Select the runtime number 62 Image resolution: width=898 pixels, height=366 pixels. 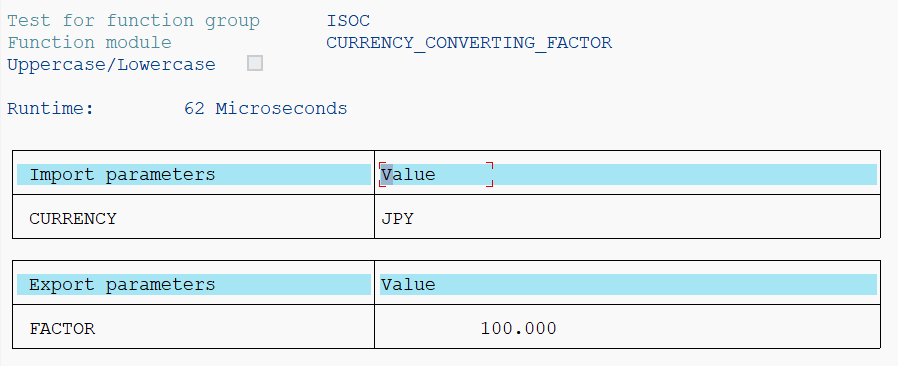click(194, 109)
